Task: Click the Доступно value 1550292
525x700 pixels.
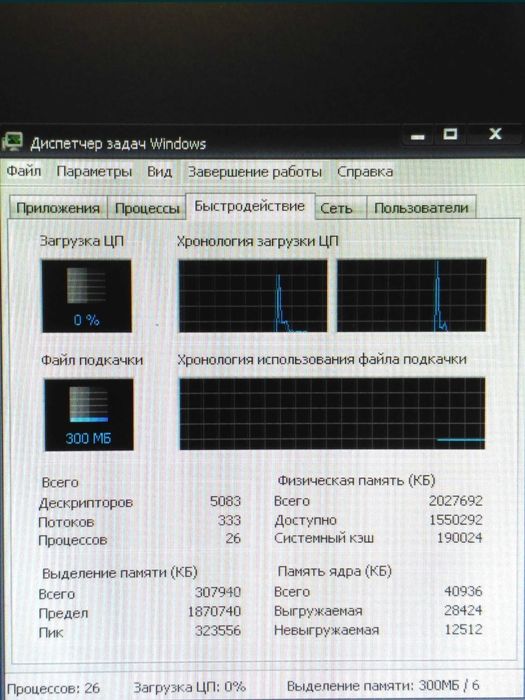Action: click(456, 520)
